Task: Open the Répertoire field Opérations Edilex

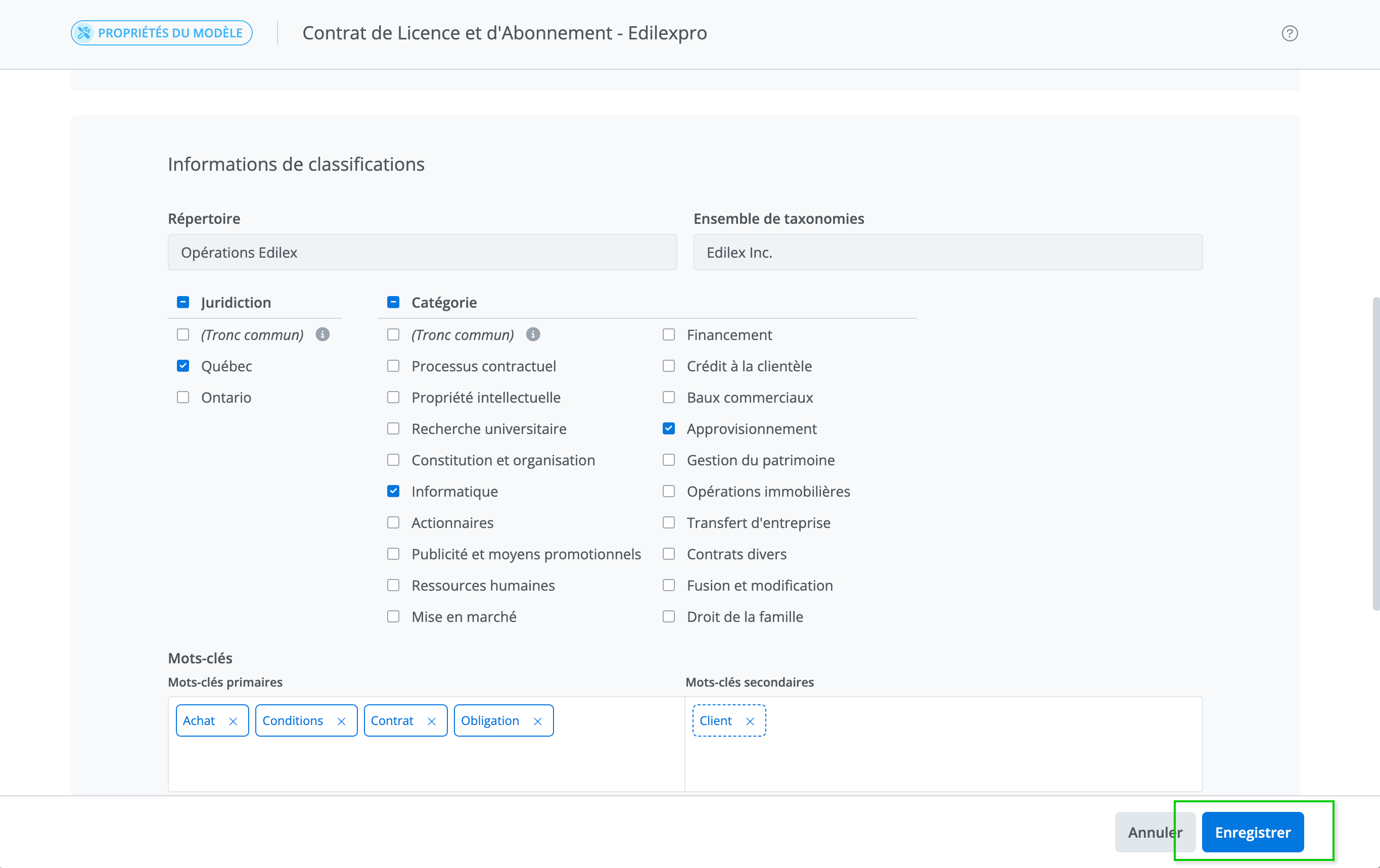Action: (x=422, y=253)
